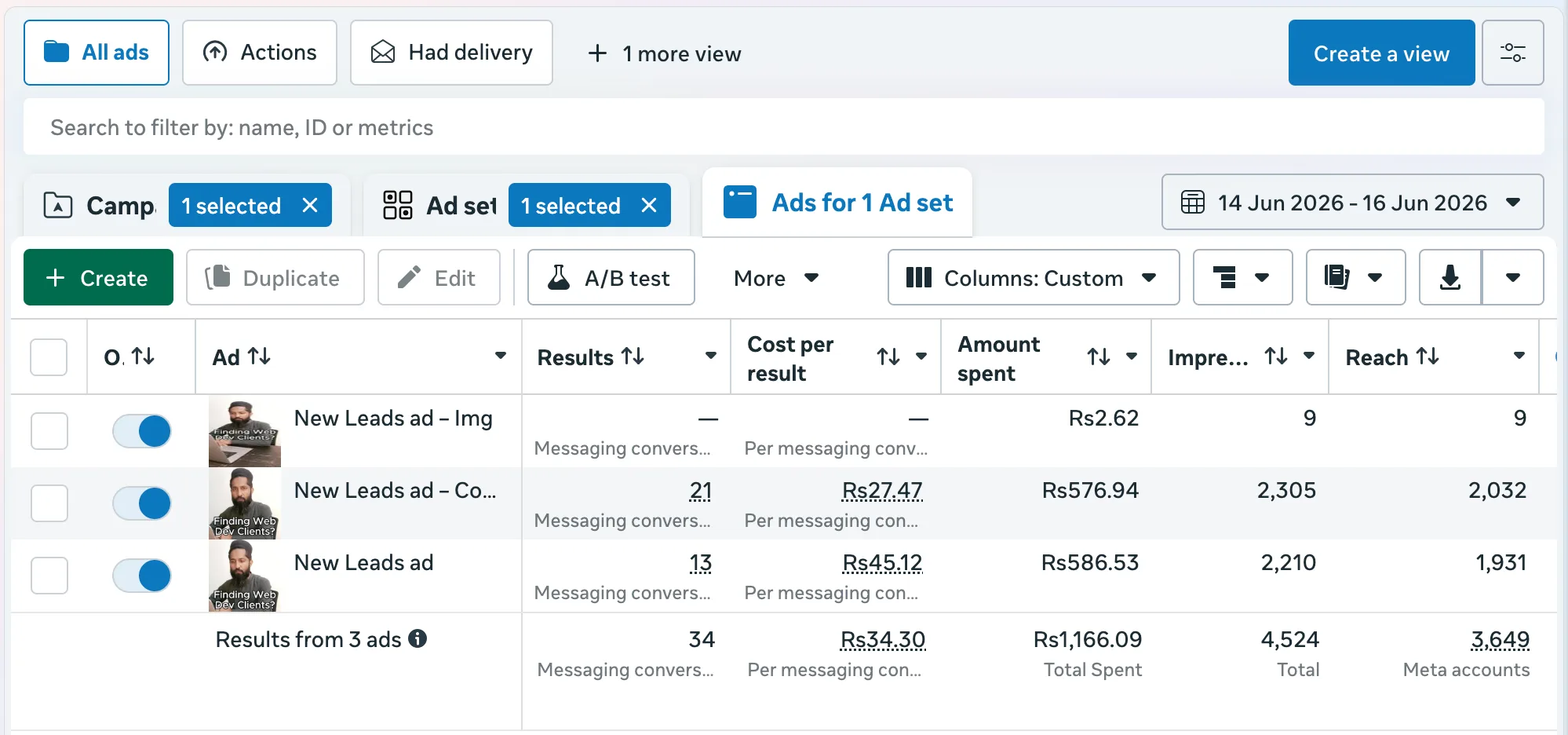The image size is (1568, 735).
Task: Add 1 more view
Action: pyautogui.click(x=664, y=53)
